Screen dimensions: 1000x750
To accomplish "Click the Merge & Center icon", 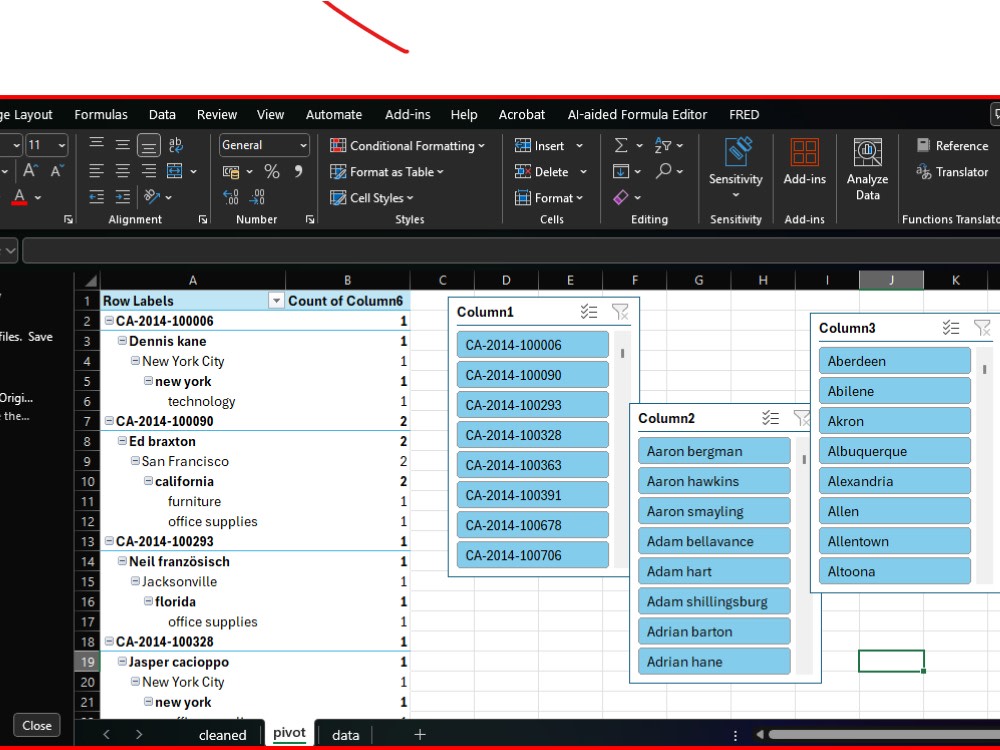I will tap(174, 171).
